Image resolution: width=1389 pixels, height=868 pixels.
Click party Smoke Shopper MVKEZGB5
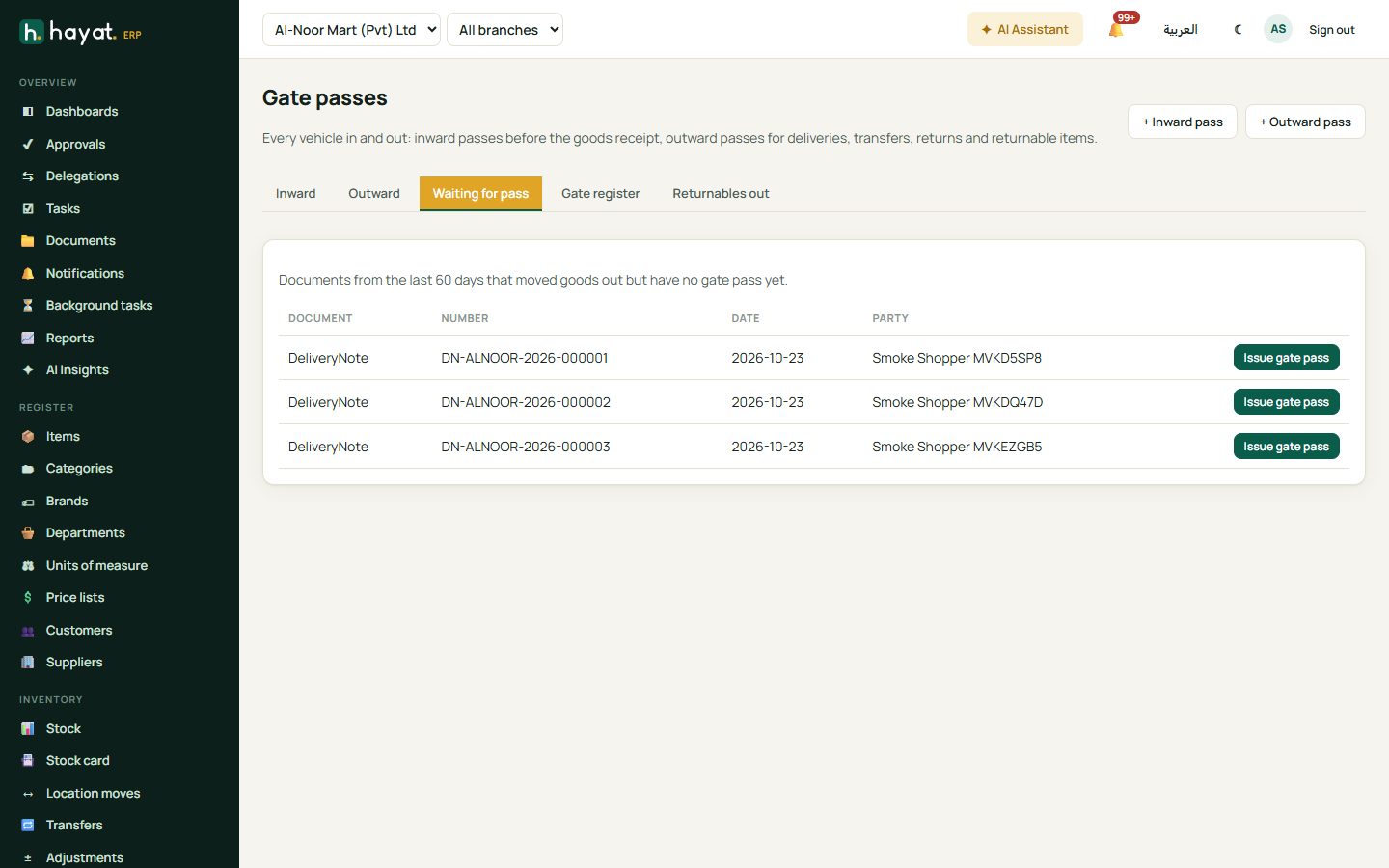957,447
